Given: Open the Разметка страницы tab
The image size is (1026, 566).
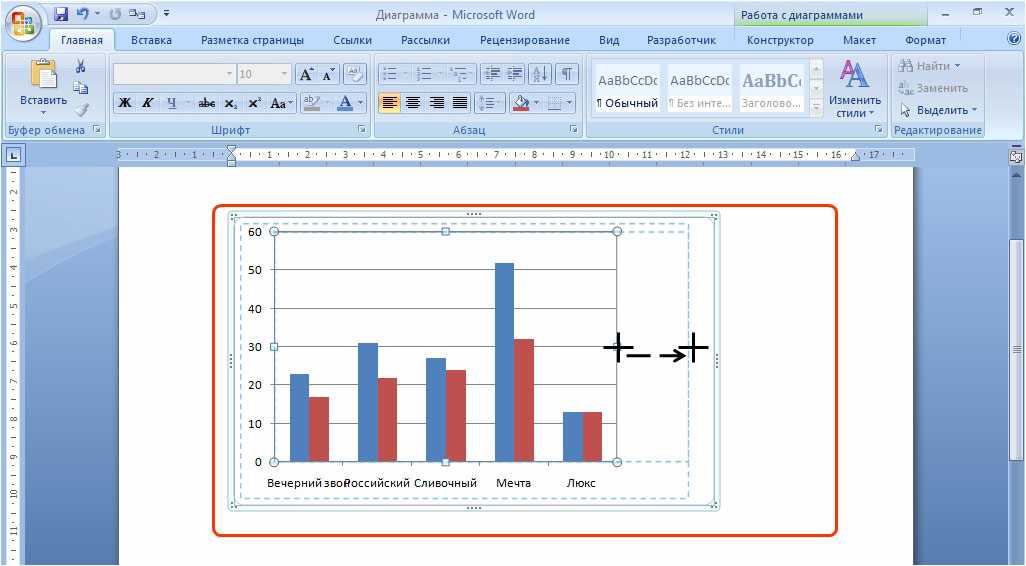Looking at the screenshot, I should (252, 40).
